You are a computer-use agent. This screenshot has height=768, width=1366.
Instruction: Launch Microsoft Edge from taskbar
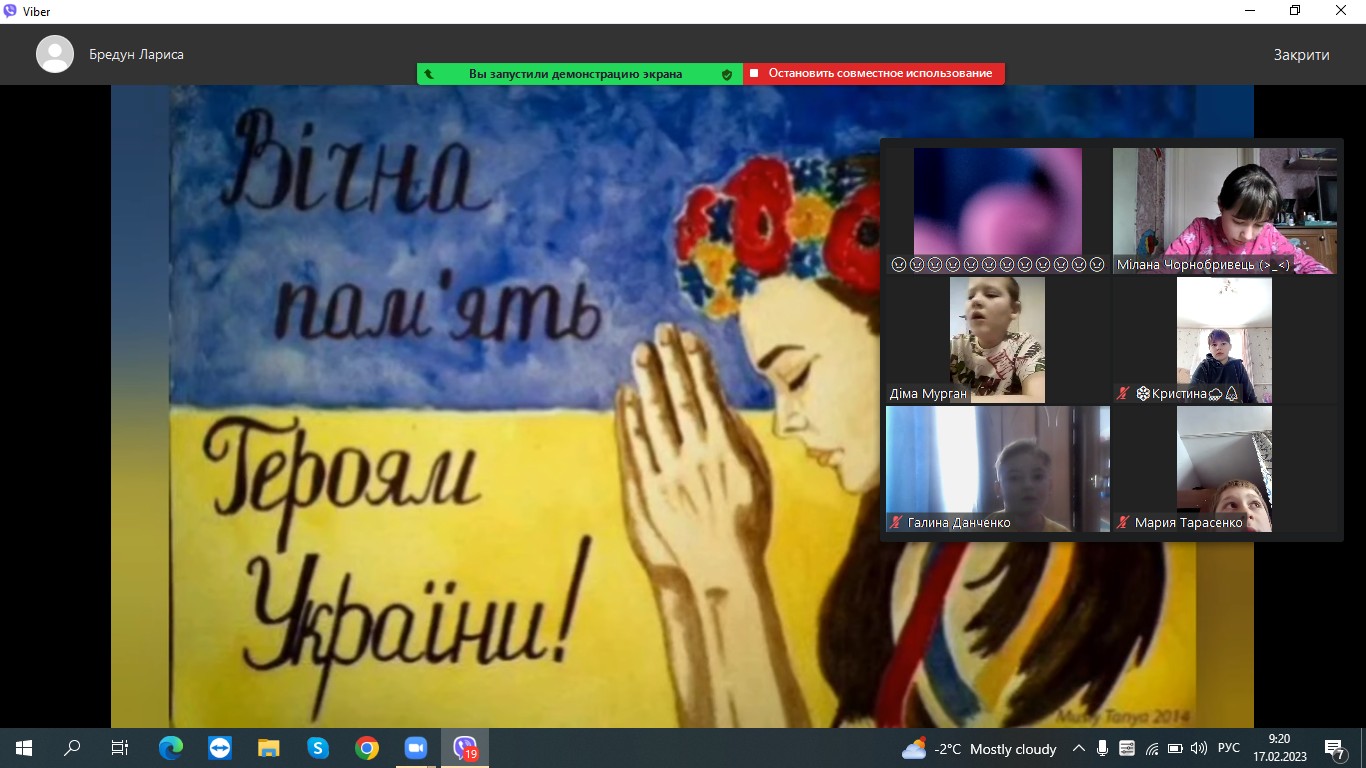click(x=171, y=748)
